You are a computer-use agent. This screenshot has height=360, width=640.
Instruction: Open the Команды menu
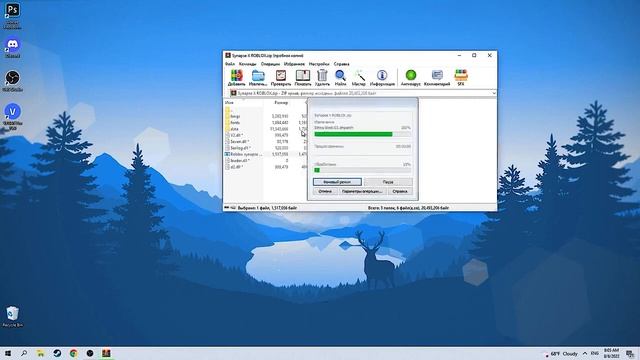tap(247, 64)
